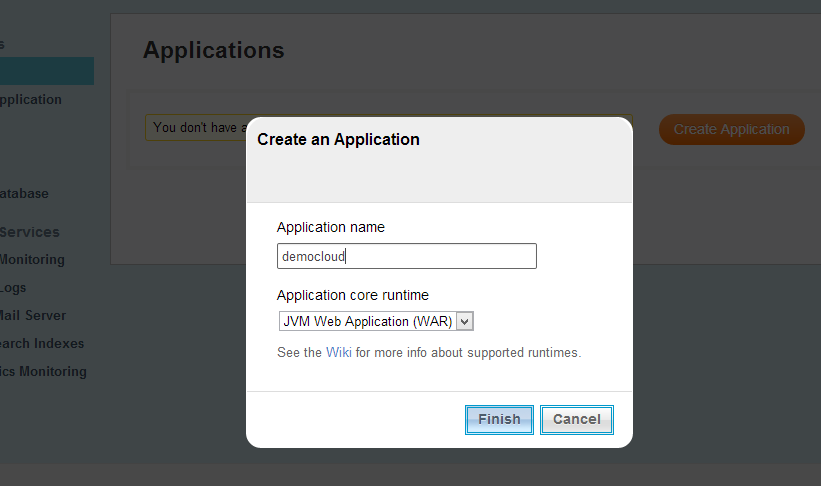Select Search Indexes in the sidebar
Viewport: 821px width, 486px height.
42,344
